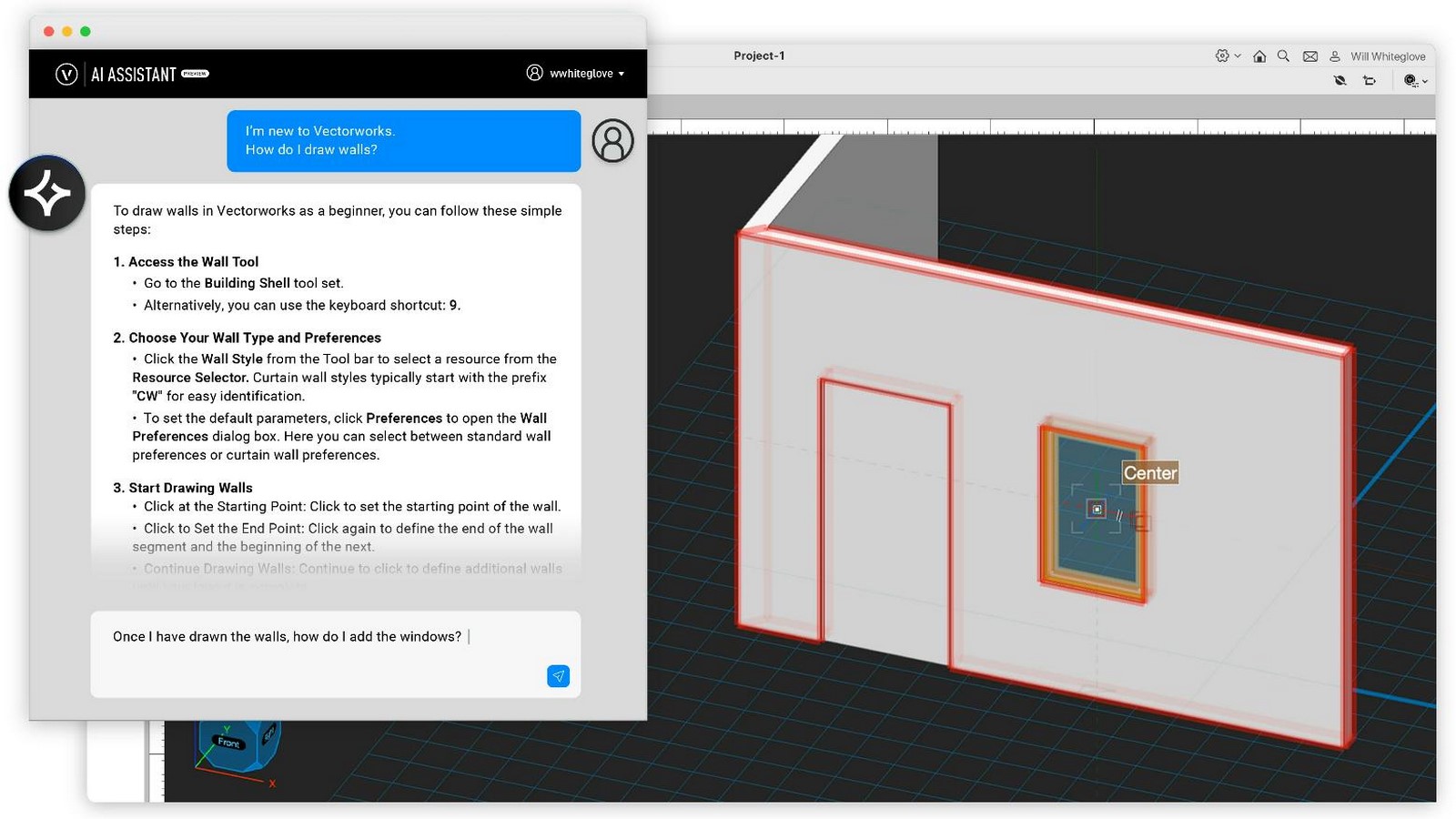Click the Vectorworks V logo in the header
Viewport: 1456px width, 819px height.
pos(66,75)
